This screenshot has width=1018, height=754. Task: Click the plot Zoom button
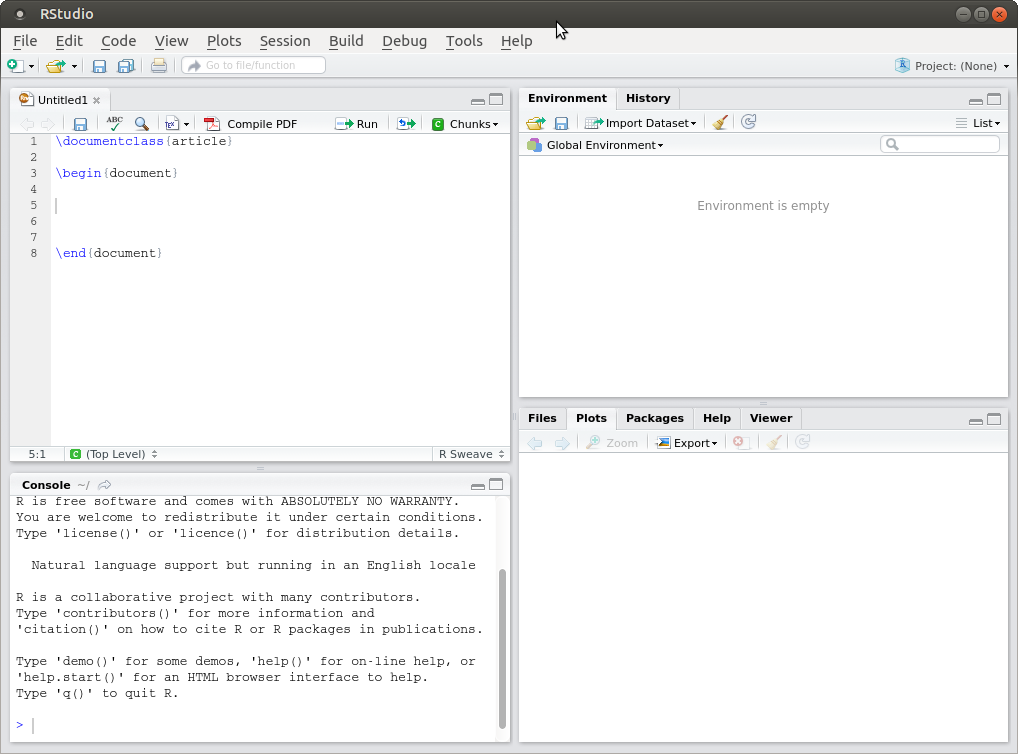point(612,443)
